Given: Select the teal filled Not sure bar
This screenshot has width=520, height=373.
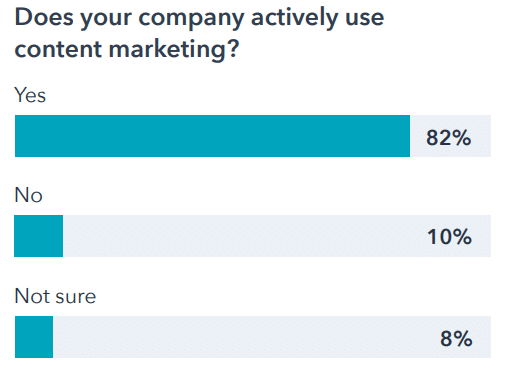Looking at the screenshot, I should click(x=34, y=337).
